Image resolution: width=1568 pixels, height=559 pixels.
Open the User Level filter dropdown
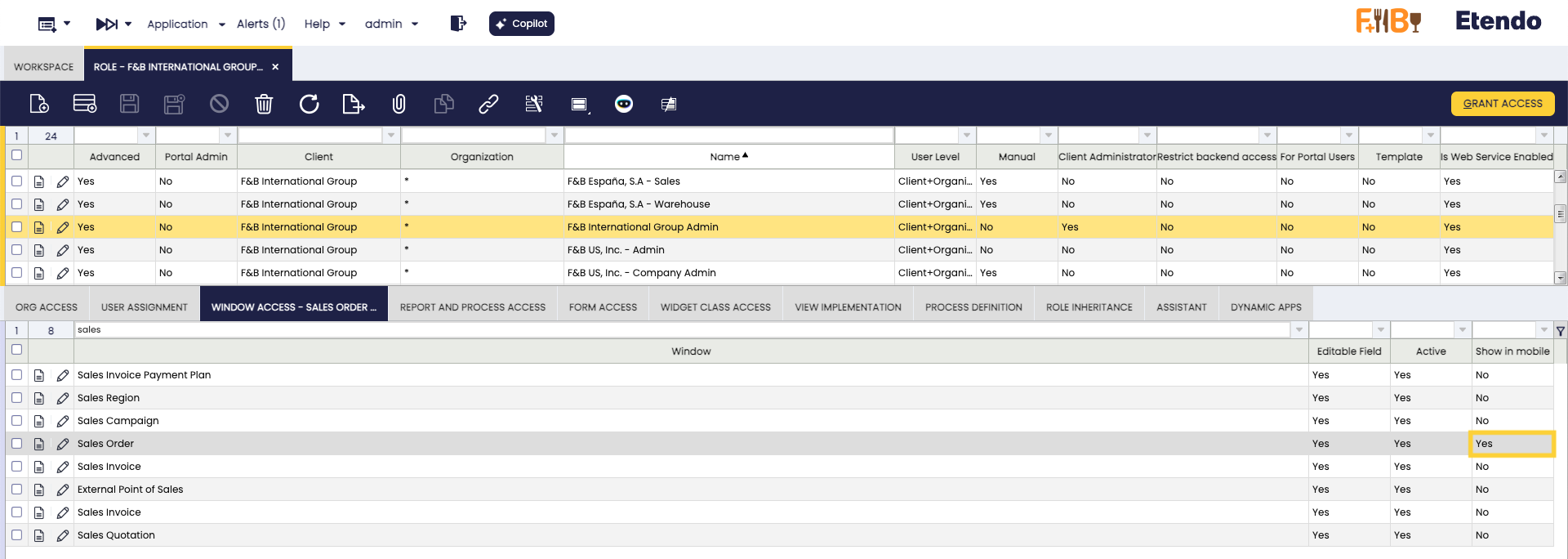(967, 135)
